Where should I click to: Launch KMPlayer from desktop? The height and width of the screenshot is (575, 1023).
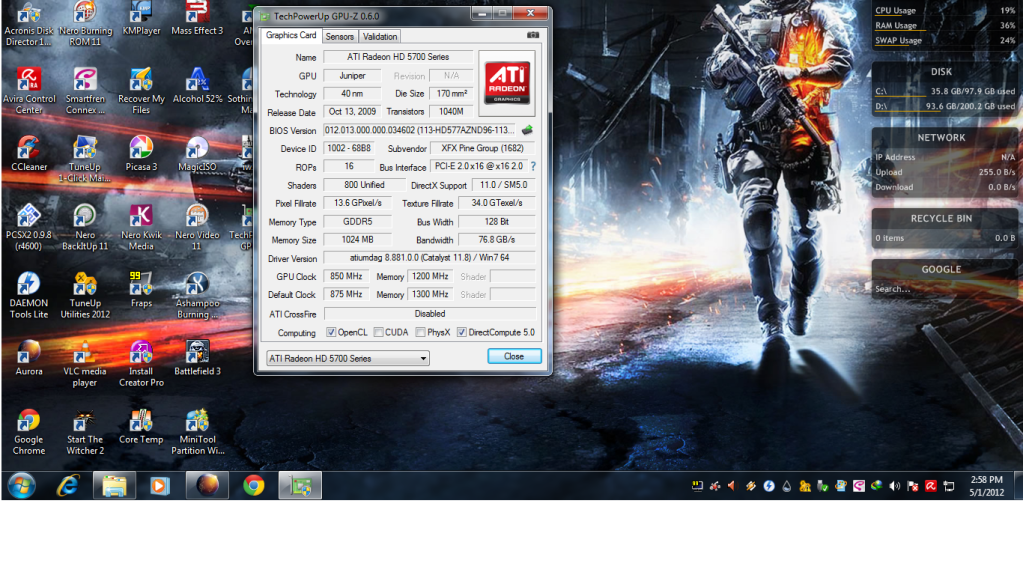click(x=141, y=20)
